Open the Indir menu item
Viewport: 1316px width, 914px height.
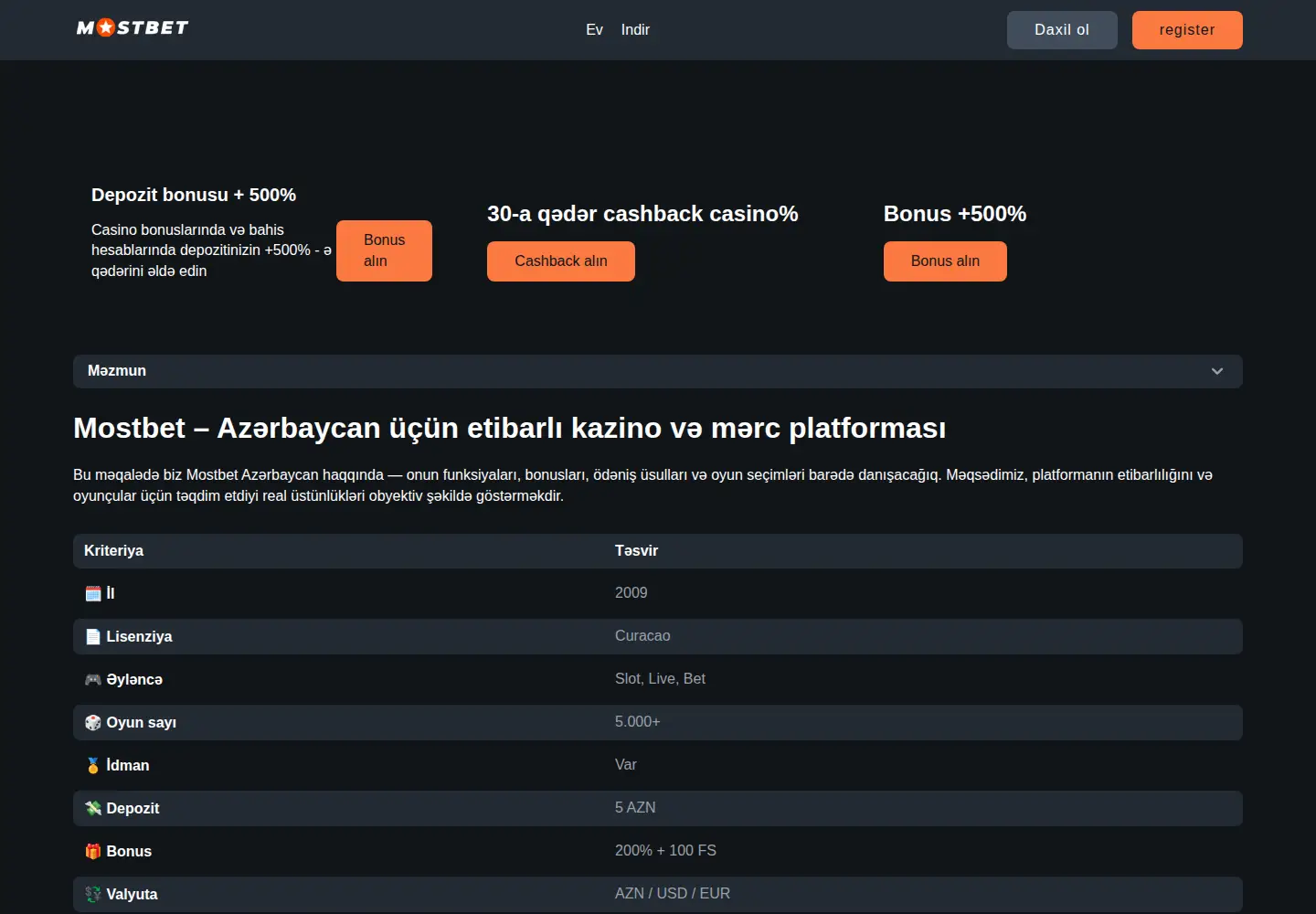point(635,29)
